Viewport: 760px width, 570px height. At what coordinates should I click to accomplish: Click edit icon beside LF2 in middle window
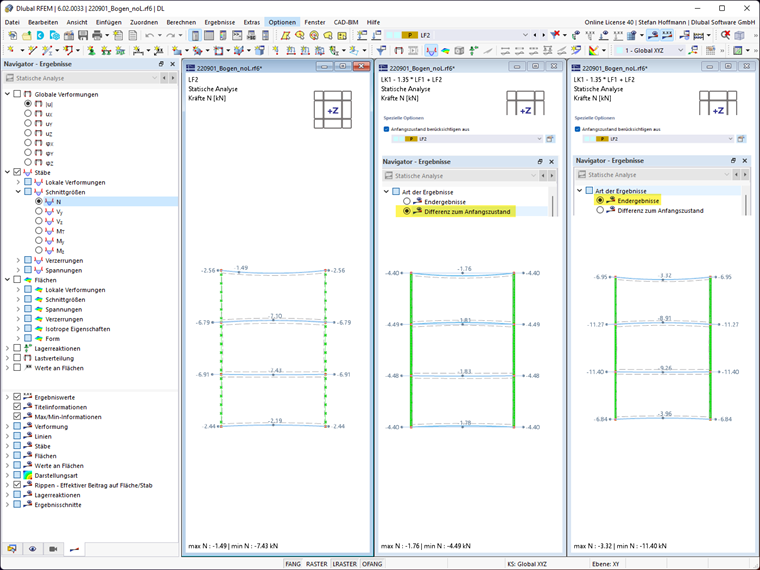pyautogui.click(x=550, y=139)
